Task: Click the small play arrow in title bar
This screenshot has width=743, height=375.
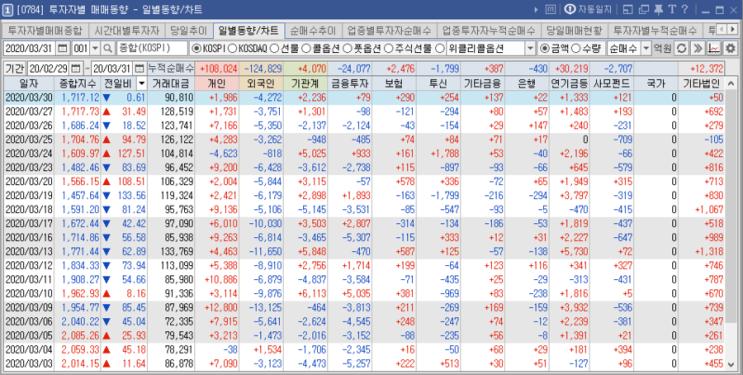Action: (x=536, y=9)
